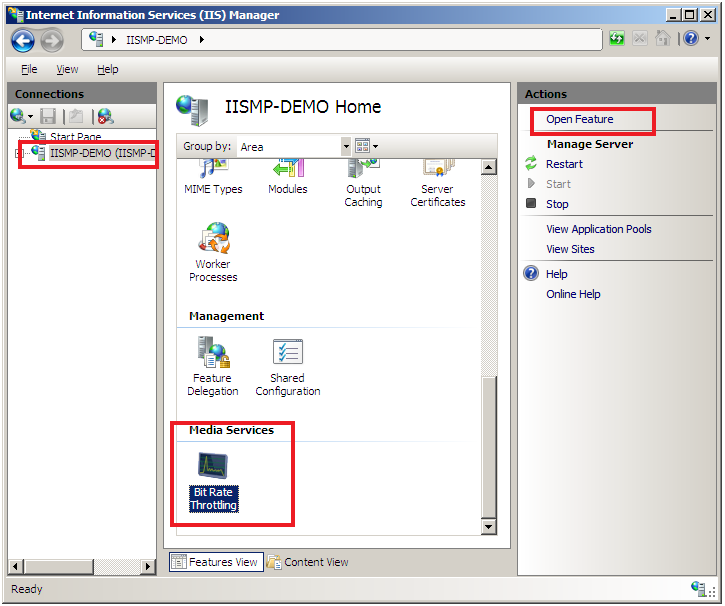The width and height of the screenshot is (725, 606).
Task: Click Start in Manage Server
Action: pyautogui.click(x=558, y=184)
